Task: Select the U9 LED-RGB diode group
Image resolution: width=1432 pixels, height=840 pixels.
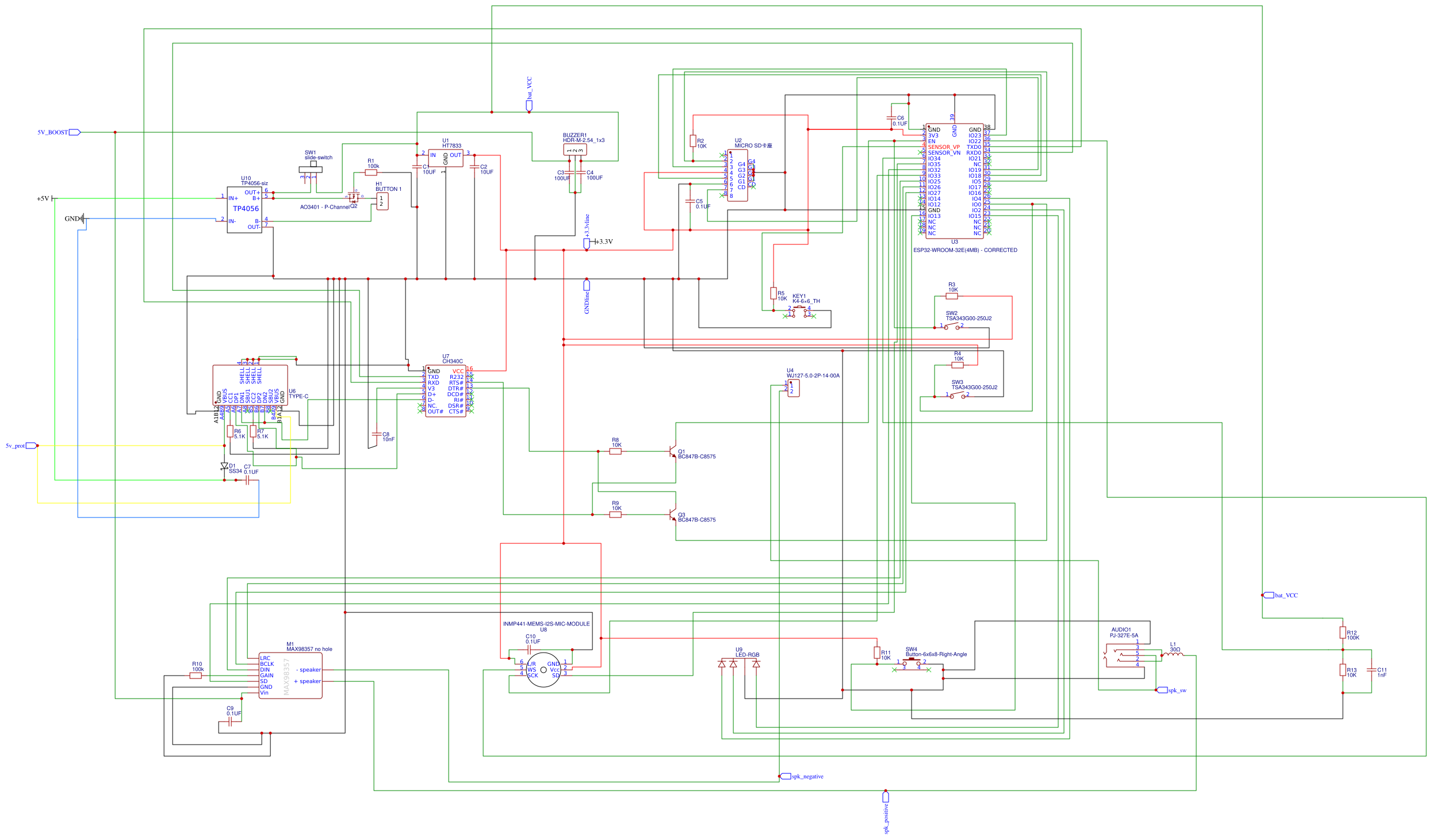Action: click(739, 663)
